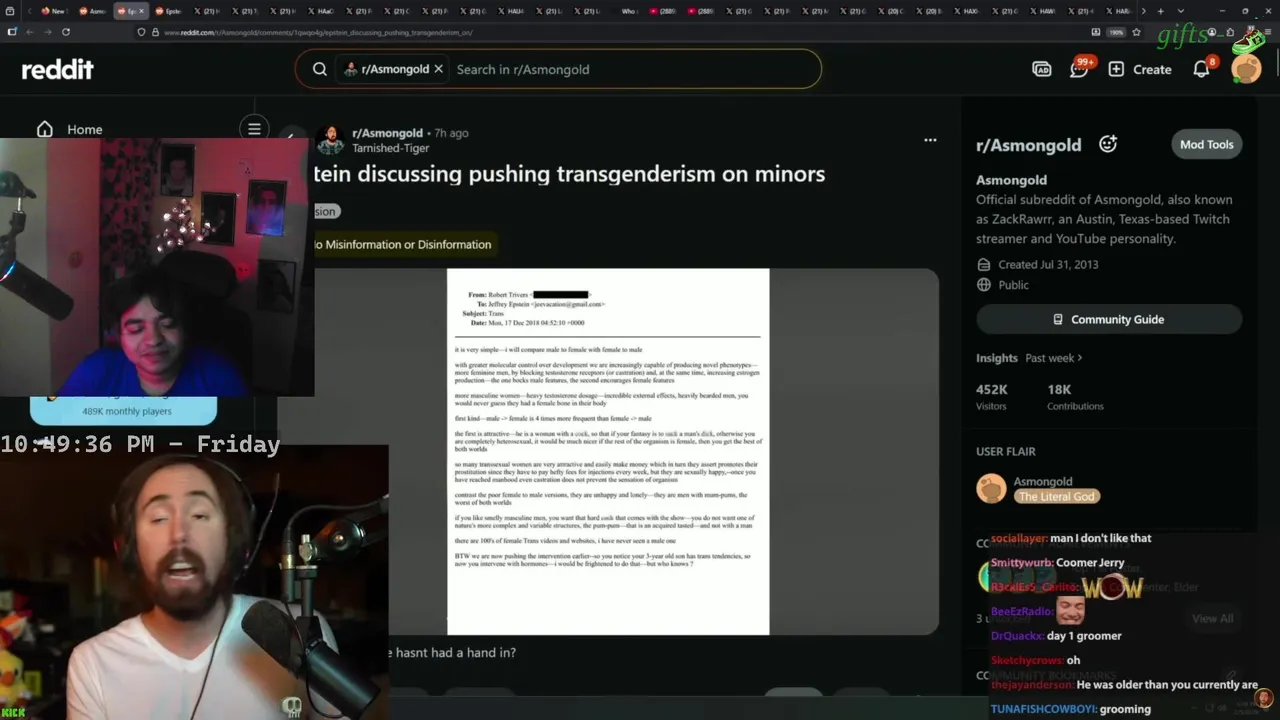Open the Firefox application menu
The image size is (1280, 720).
tap(1267, 32)
